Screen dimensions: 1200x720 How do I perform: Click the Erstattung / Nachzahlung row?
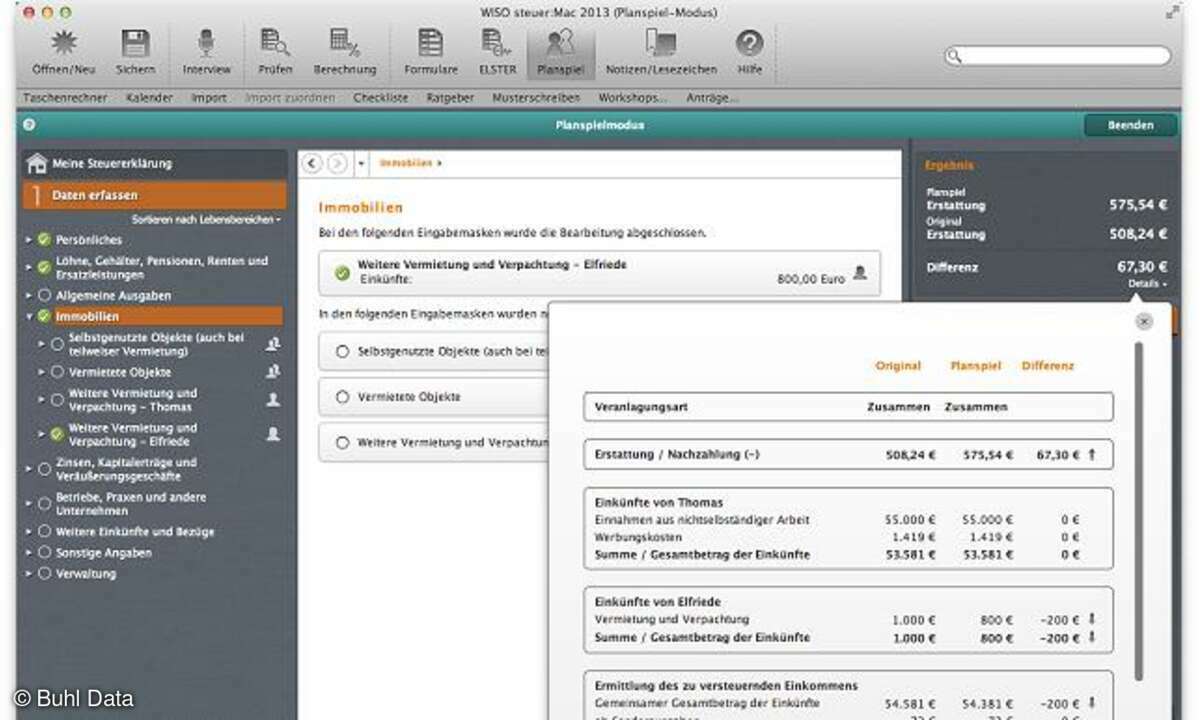click(x=848, y=454)
